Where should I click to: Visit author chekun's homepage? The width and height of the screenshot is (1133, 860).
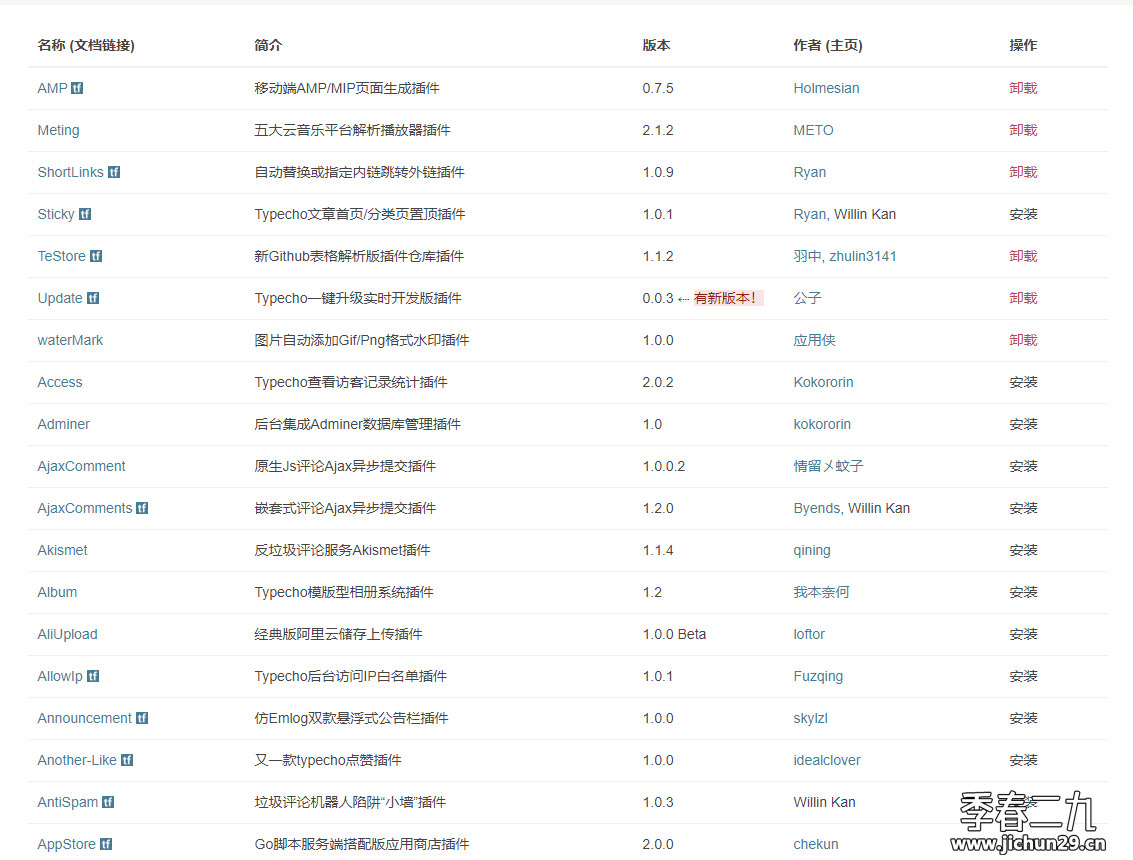(x=816, y=843)
